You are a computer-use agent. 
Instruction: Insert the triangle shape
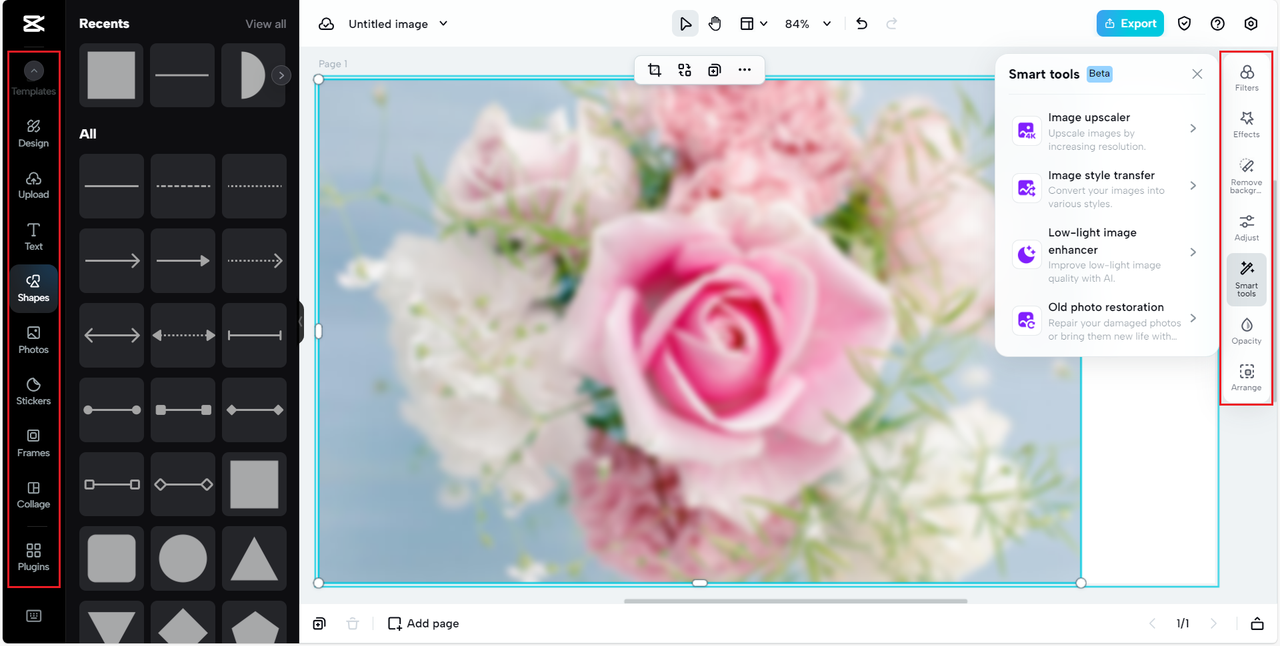pyautogui.click(x=254, y=558)
